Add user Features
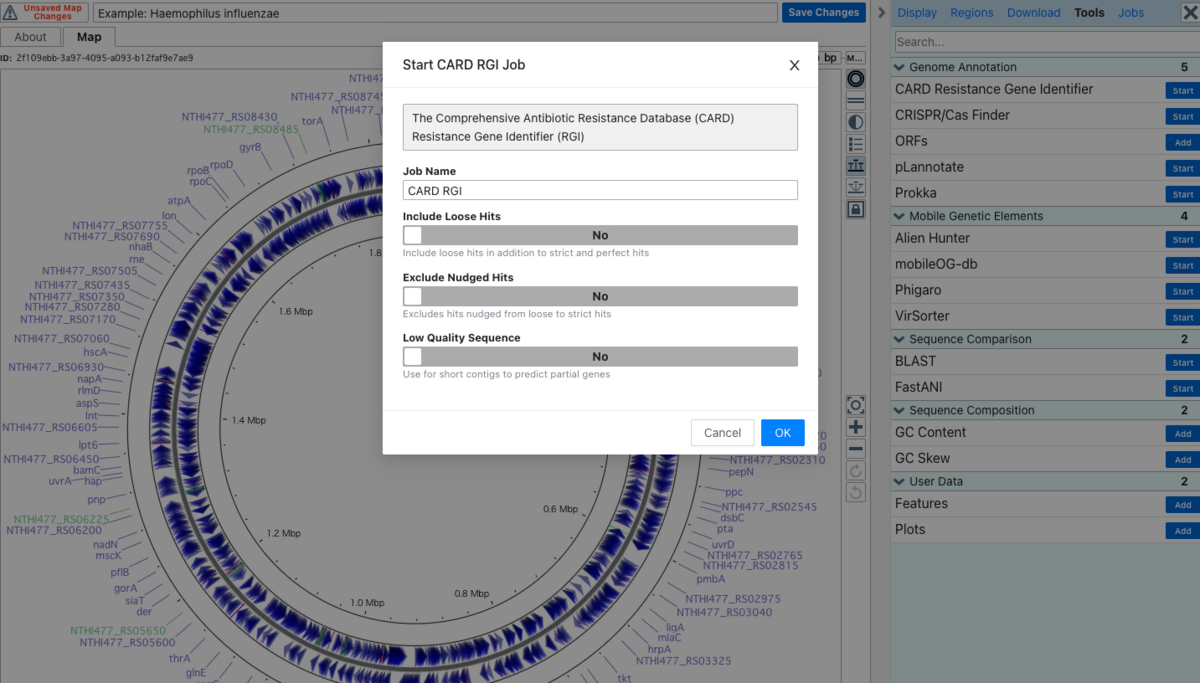The height and width of the screenshot is (683, 1200). pyautogui.click(x=1183, y=504)
